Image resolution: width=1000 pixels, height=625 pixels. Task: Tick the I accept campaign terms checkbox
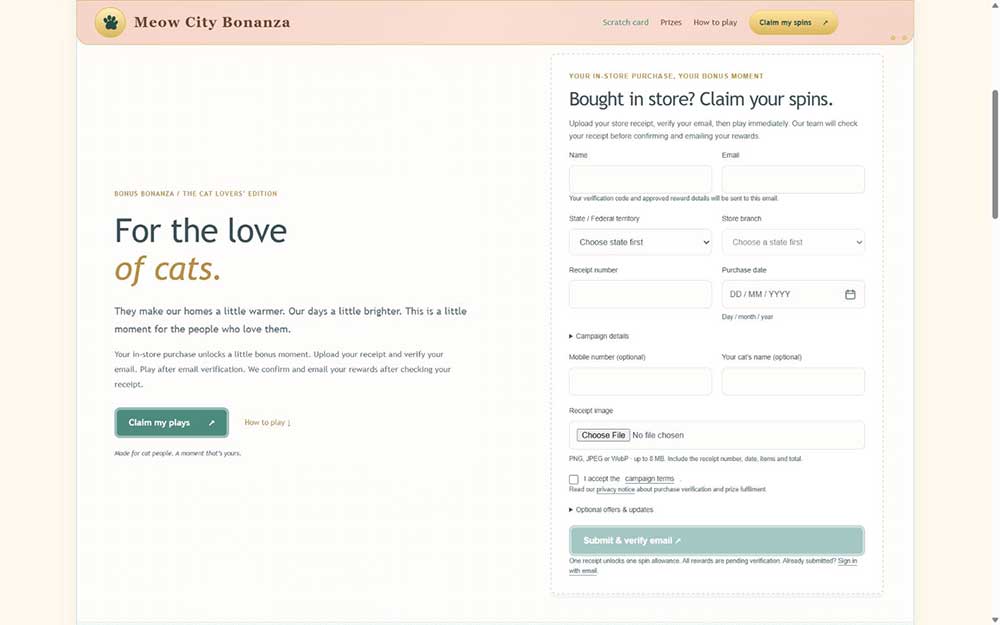(573, 479)
